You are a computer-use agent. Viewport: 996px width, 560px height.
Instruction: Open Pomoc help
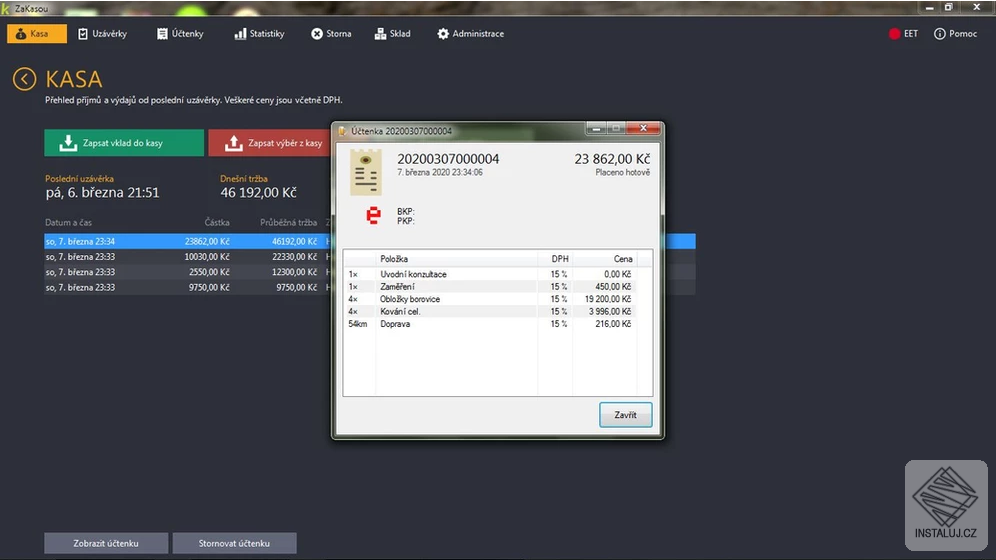(x=955, y=34)
